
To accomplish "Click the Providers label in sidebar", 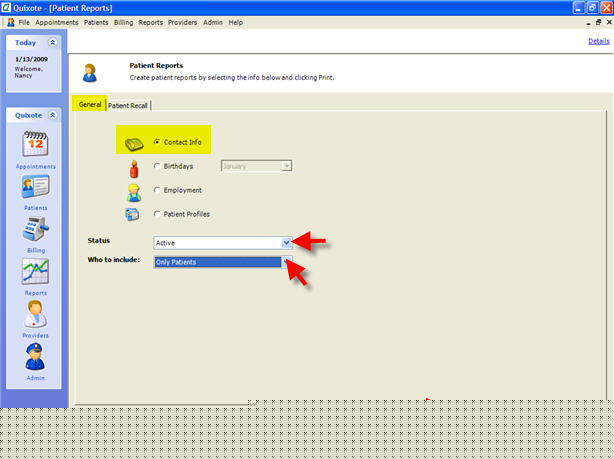I will (x=35, y=336).
